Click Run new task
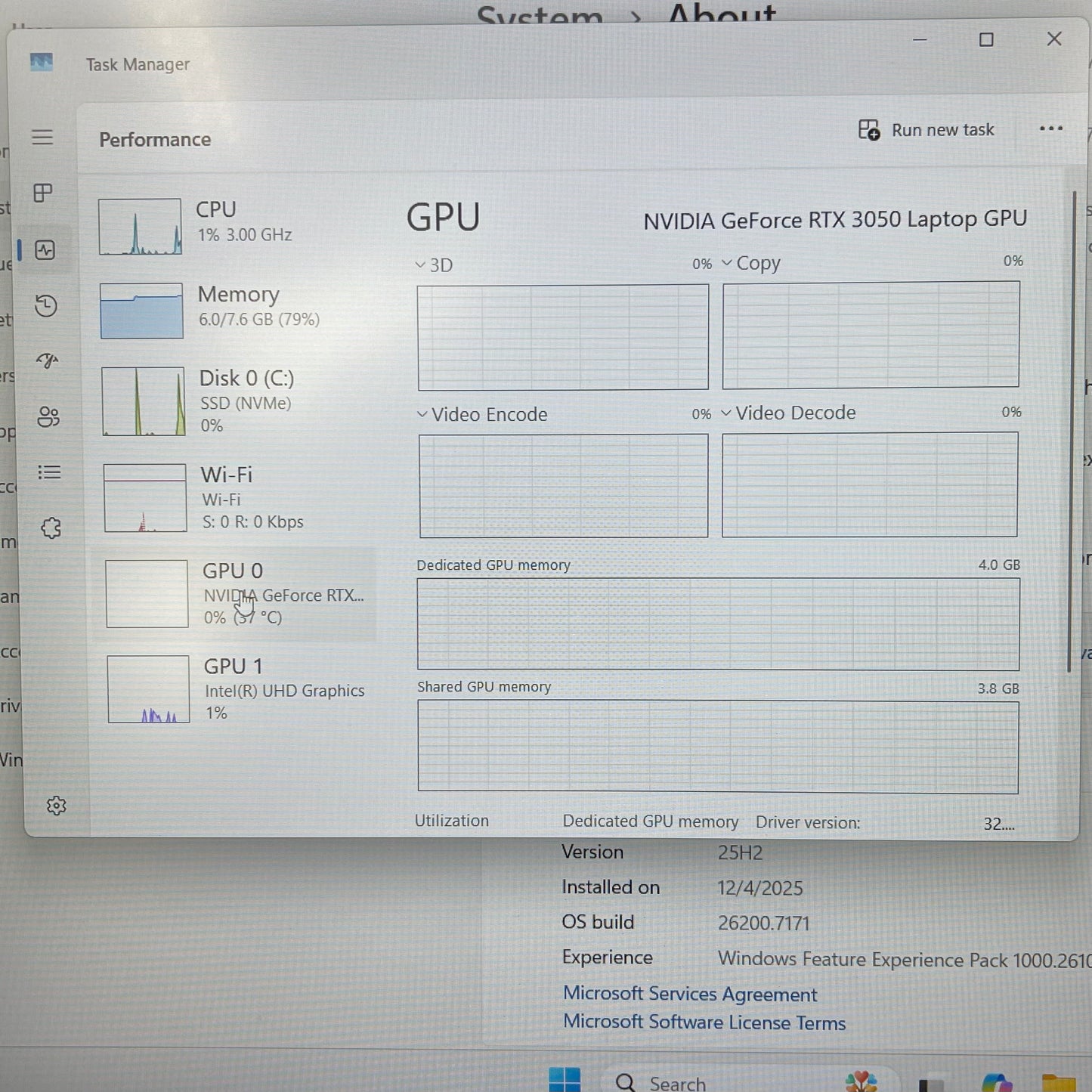This screenshot has height=1092, width=1092. coord(926,129)
